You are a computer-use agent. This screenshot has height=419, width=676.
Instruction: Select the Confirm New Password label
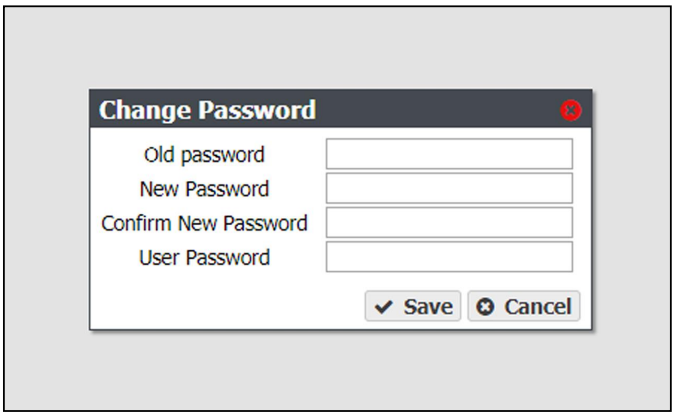(x=204, y=223)
